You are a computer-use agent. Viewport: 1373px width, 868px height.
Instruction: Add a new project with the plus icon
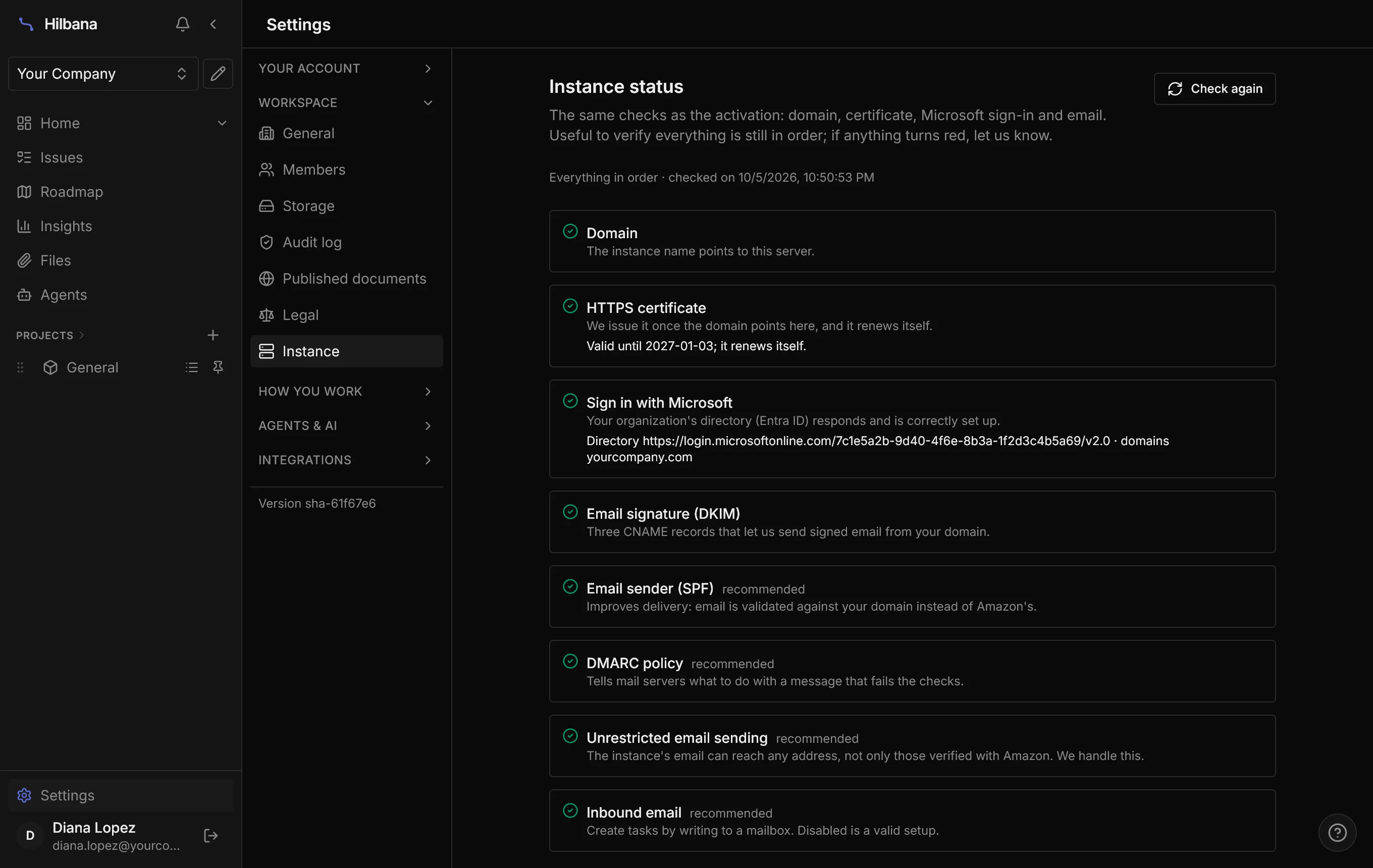[x=213, y=335]
